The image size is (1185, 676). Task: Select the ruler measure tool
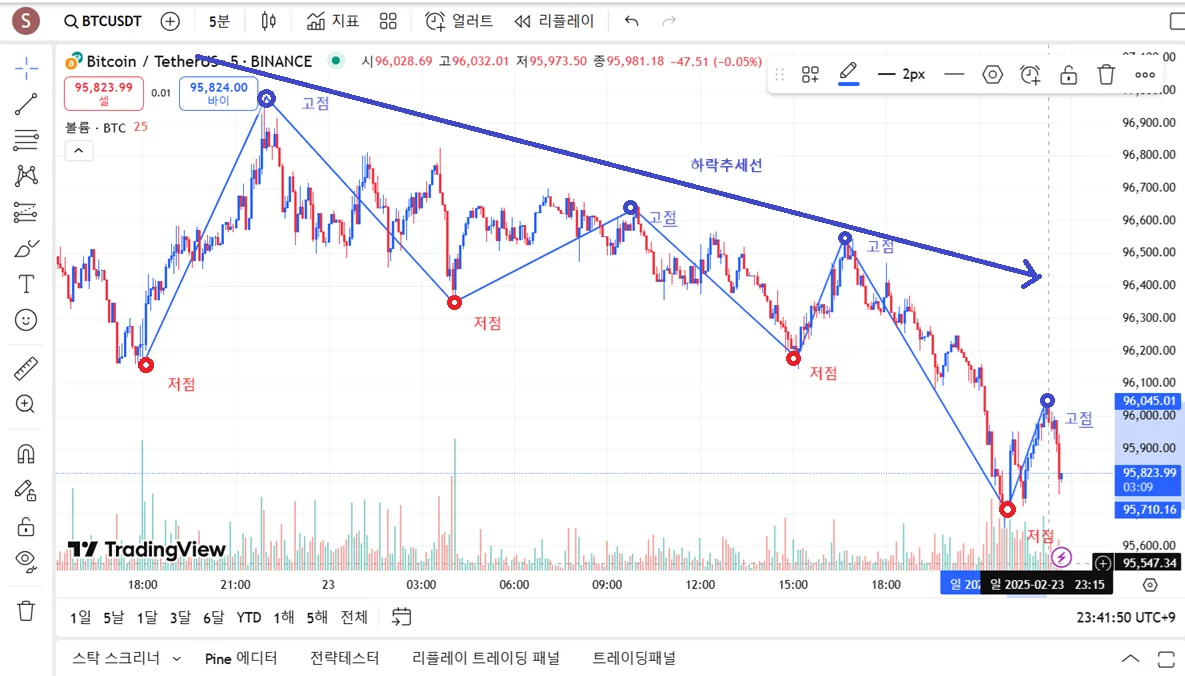click(x=26, y=368)
